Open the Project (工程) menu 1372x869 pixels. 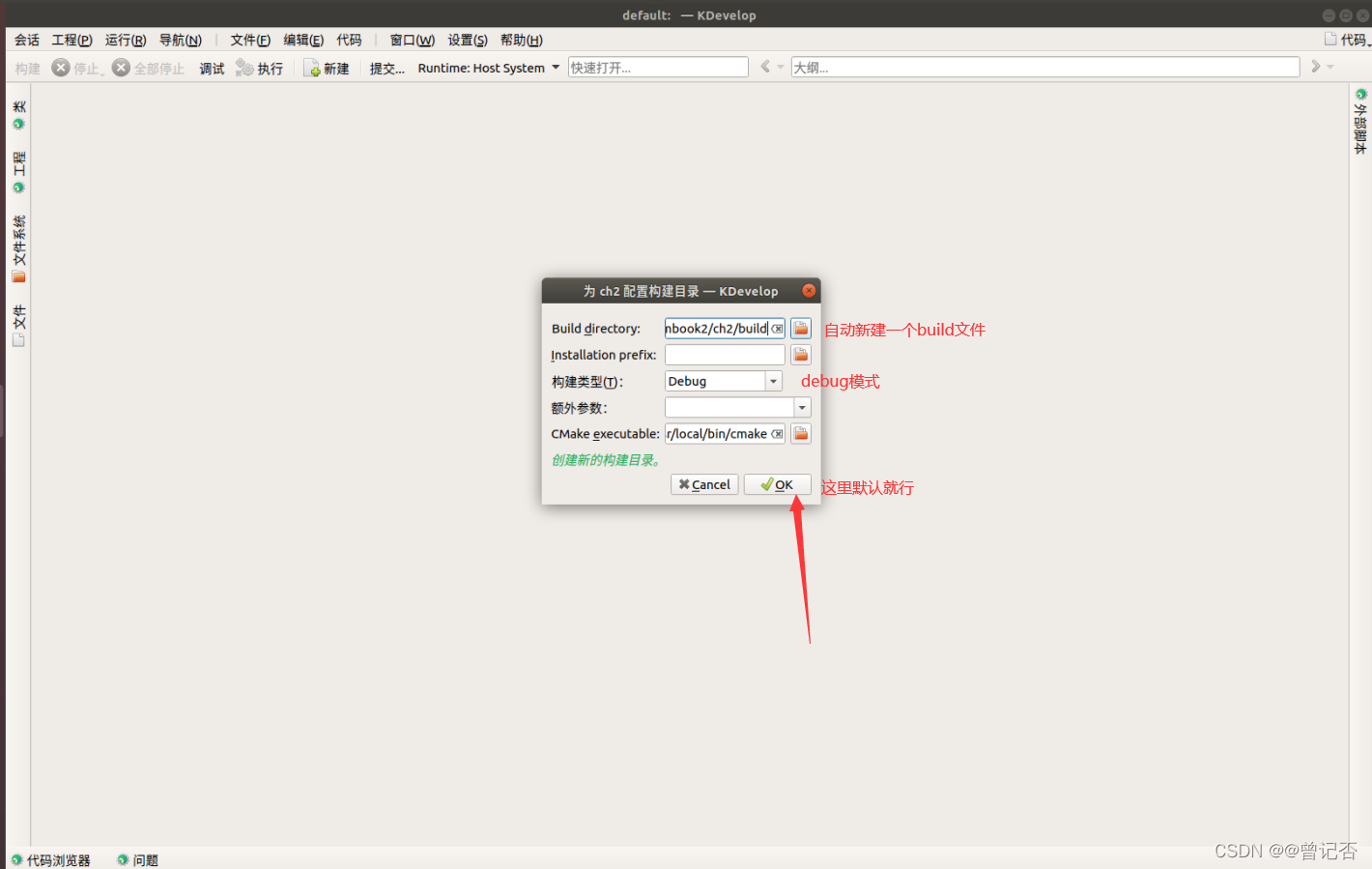coord(71,40)
